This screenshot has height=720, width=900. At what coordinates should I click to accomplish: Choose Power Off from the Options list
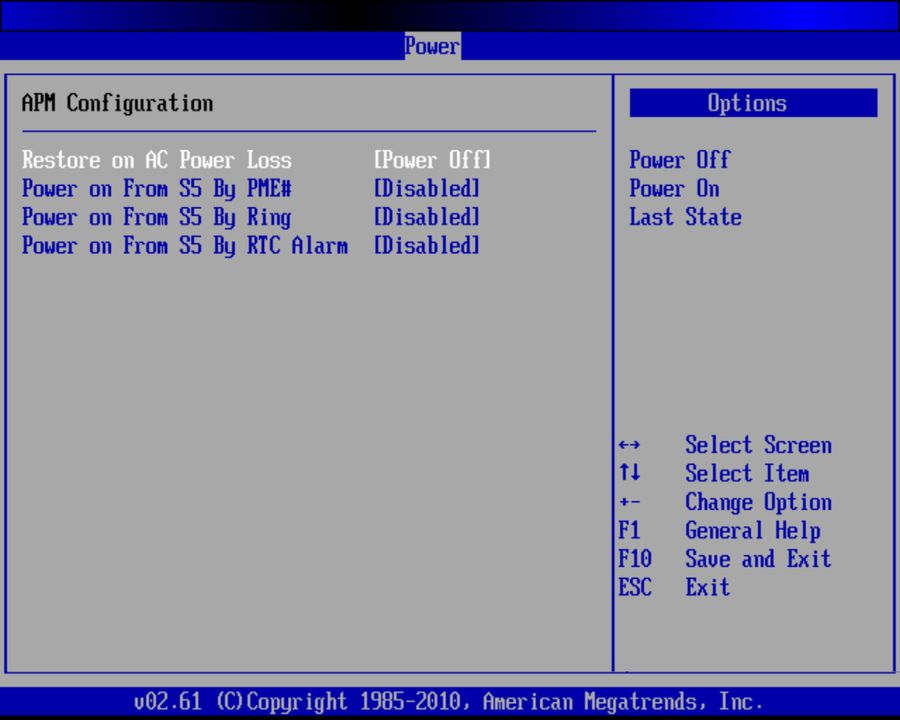click(x=679, y=160)
